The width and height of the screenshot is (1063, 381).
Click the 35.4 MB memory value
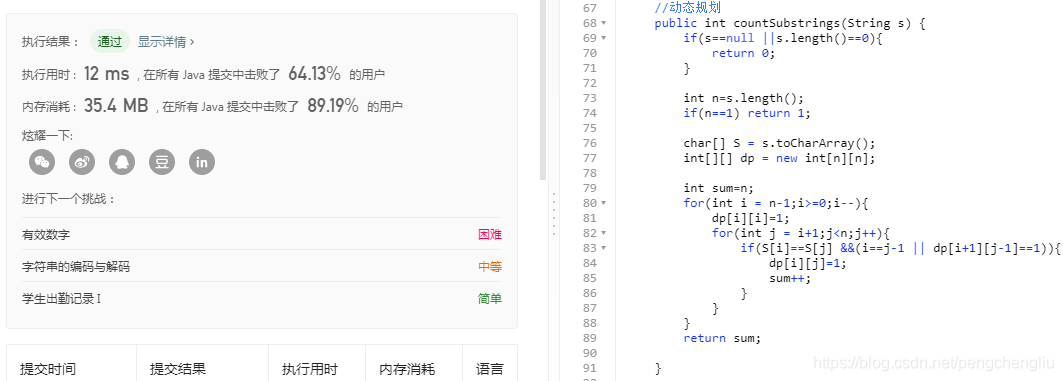pyautogui.click(x=116, y=106)
